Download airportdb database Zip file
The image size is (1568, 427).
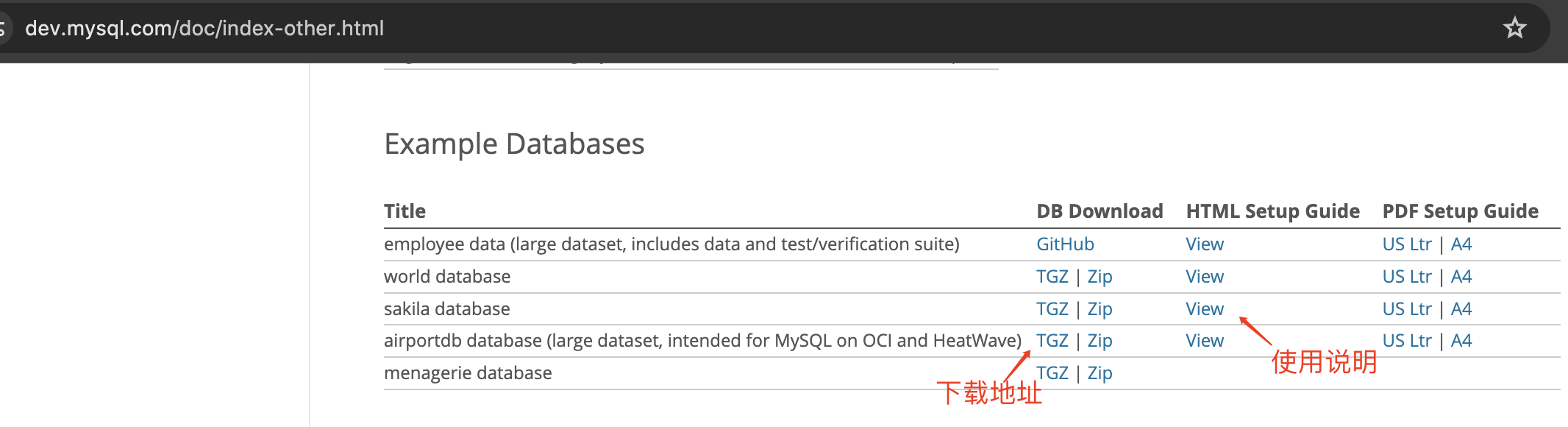click(x=1100, y=341)
